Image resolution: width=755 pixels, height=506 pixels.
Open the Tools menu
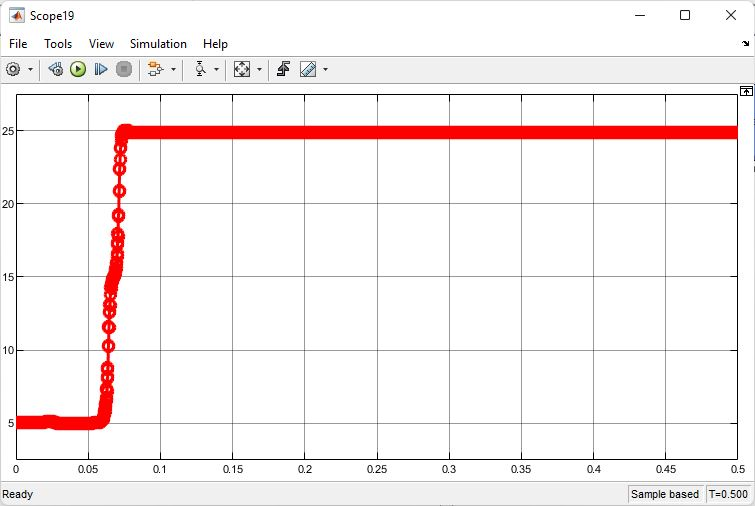tap(58, 44)
